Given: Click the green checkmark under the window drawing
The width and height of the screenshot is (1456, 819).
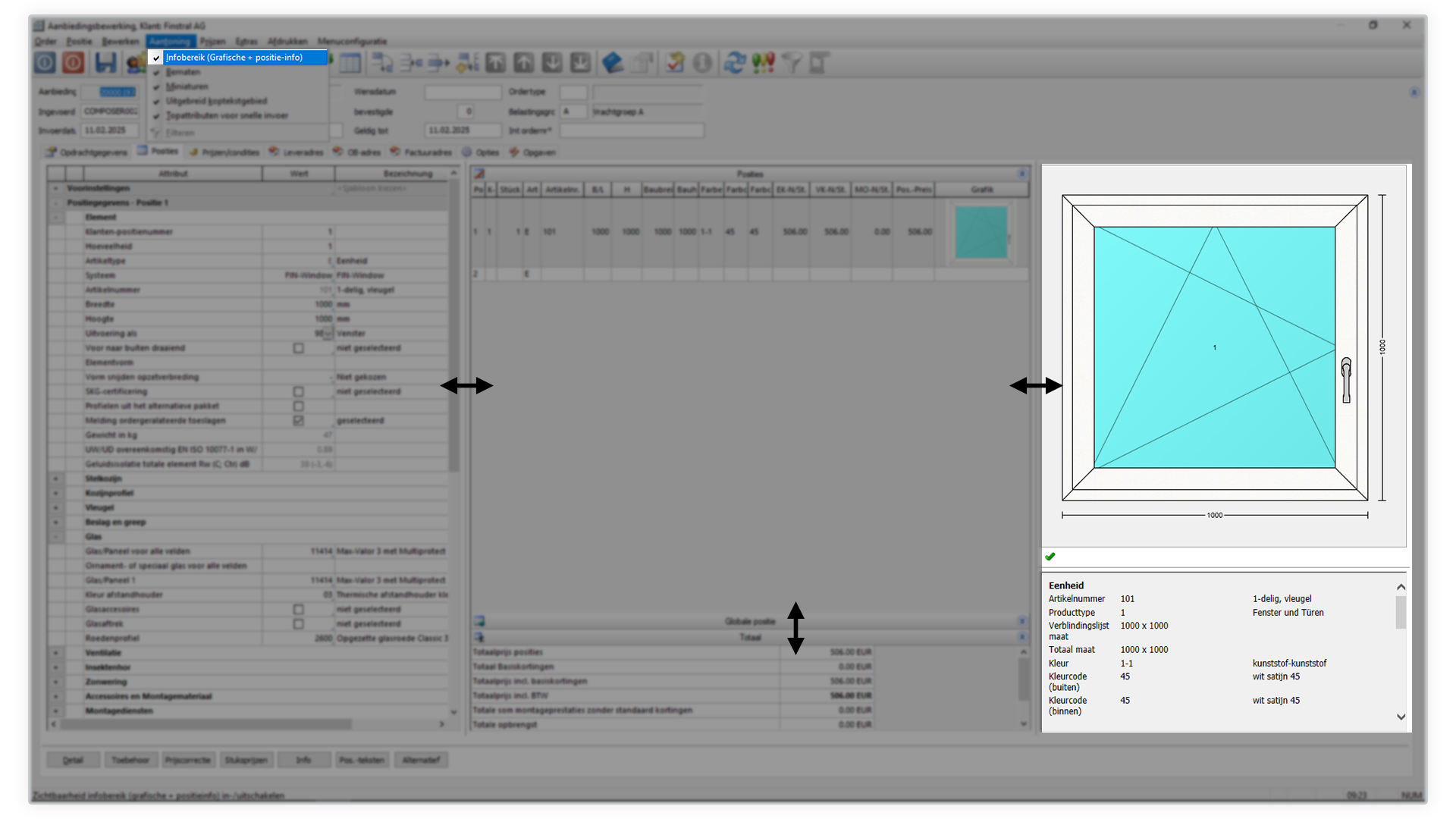Looking at the screenshot, I should (x=1050, y=557).
